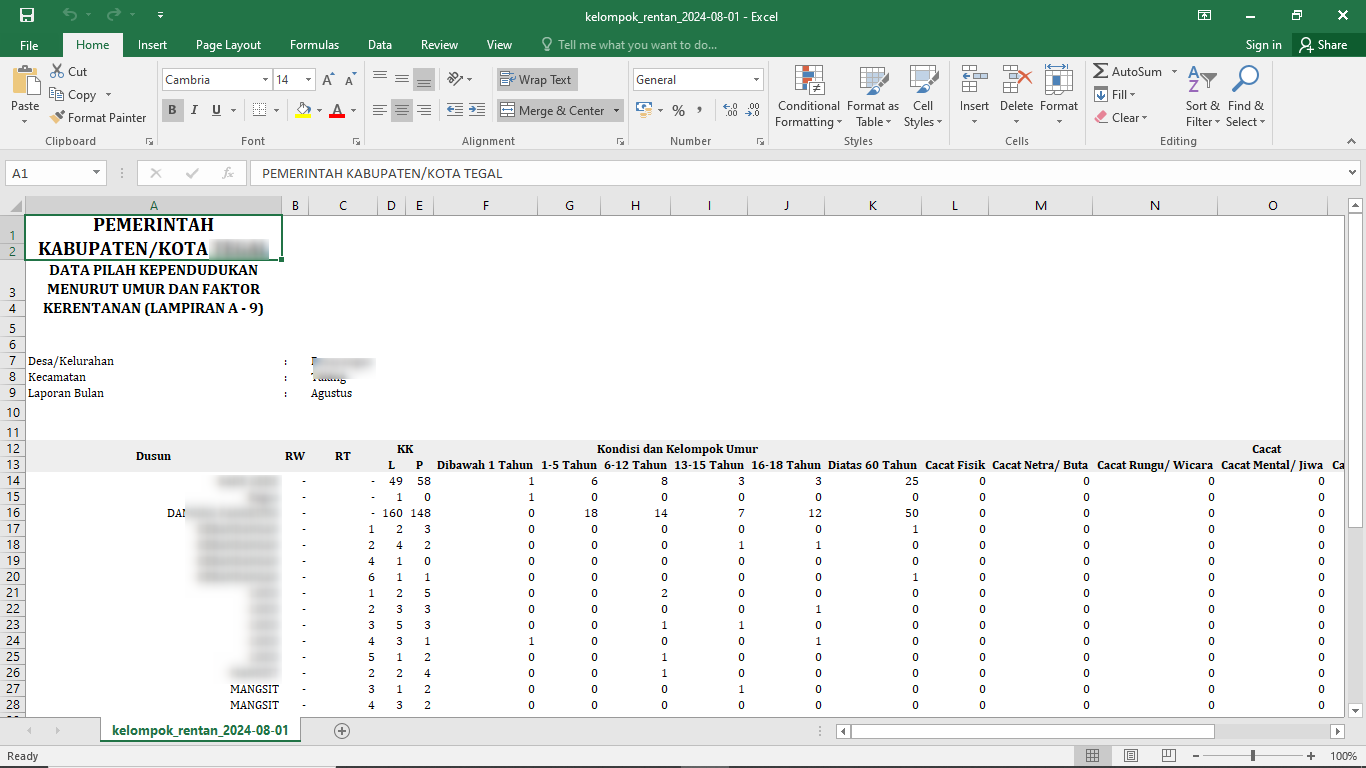The image size is (1366, 768).
Task: Switch to the Formulas tab
Action: (x=314, y=45)
